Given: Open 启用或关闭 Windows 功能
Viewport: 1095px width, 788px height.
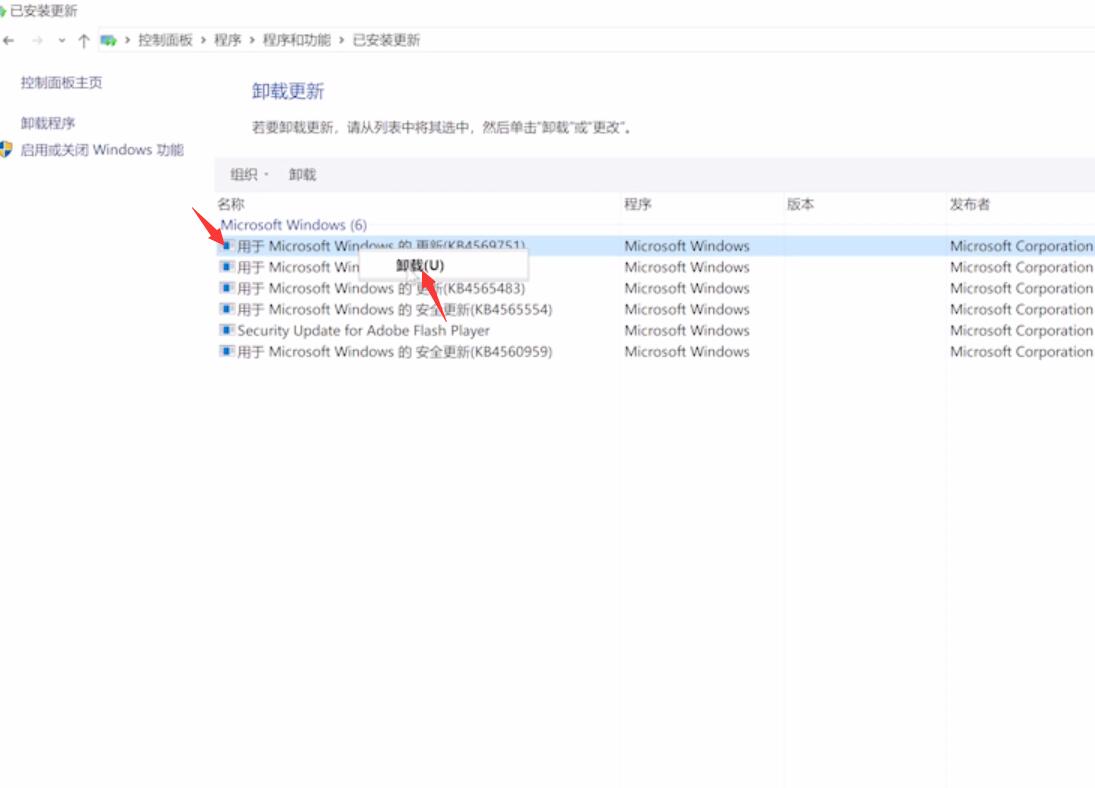Looking at the screenshot, I should [x=102, y=149].
